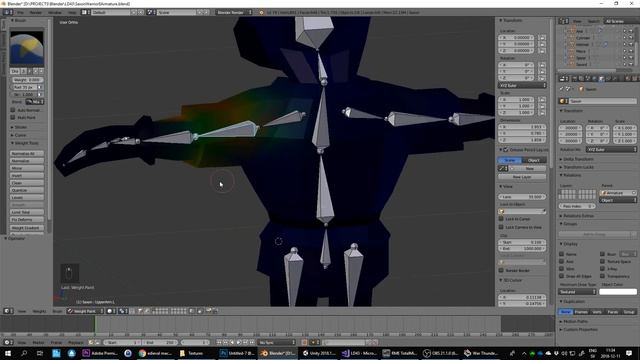Enable the Display Wire checkbox

[562, 269]
